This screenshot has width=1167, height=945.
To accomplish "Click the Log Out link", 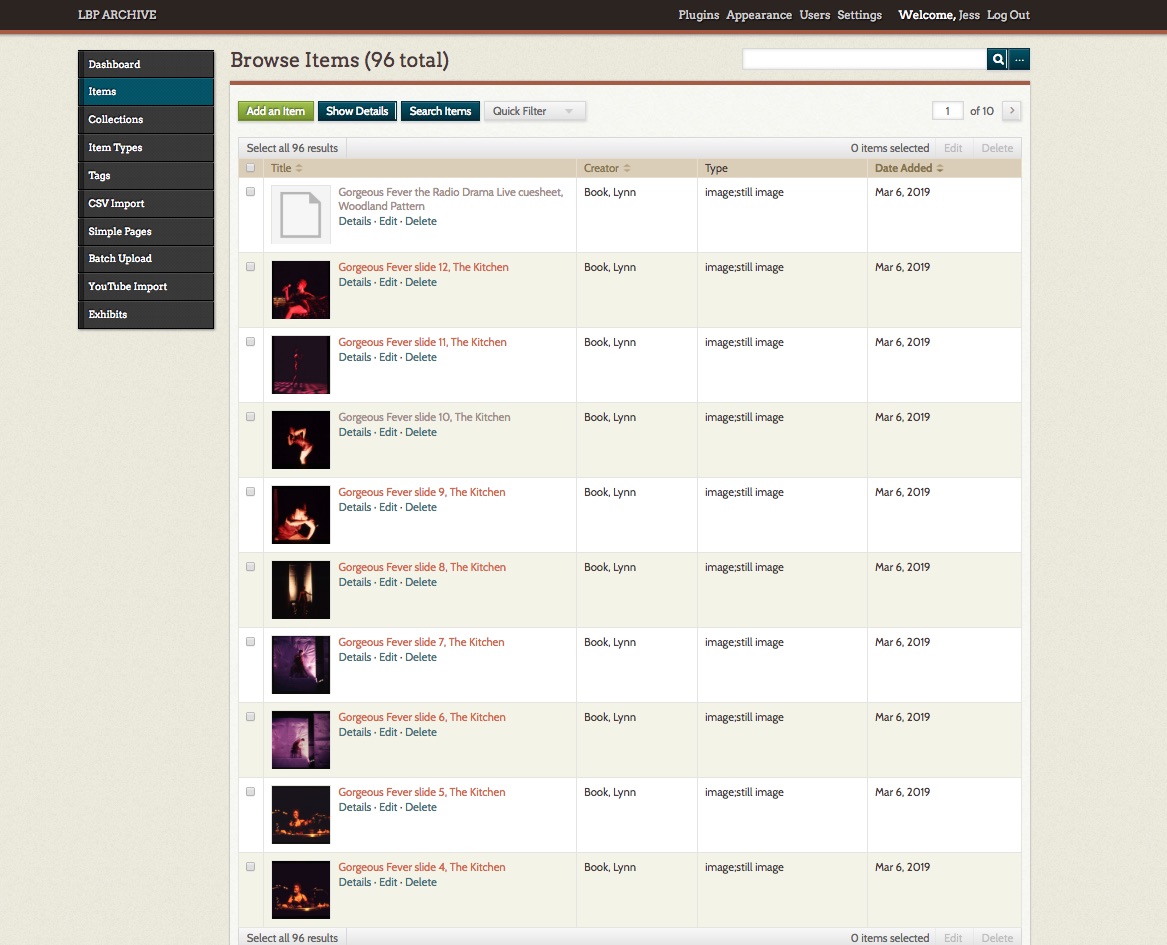I will (1008, 15).
